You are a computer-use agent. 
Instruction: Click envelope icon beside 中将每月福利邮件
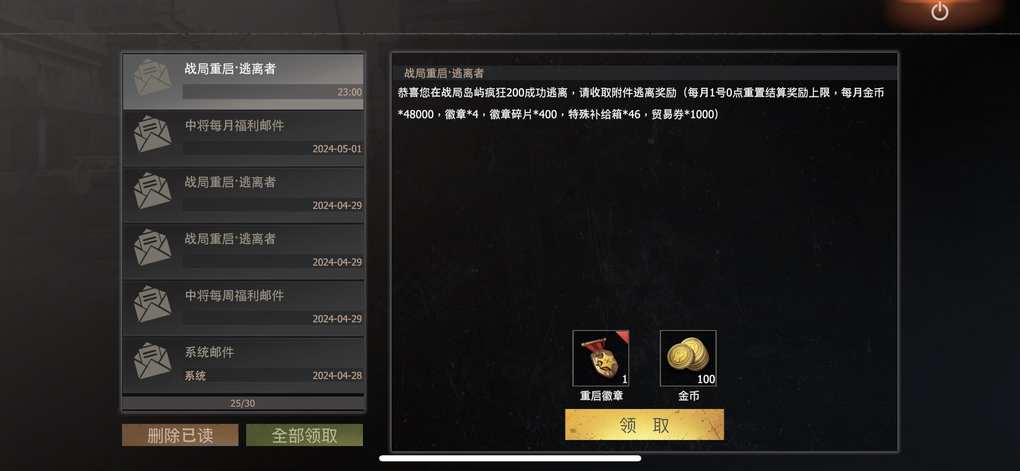[x=152, y=134]
